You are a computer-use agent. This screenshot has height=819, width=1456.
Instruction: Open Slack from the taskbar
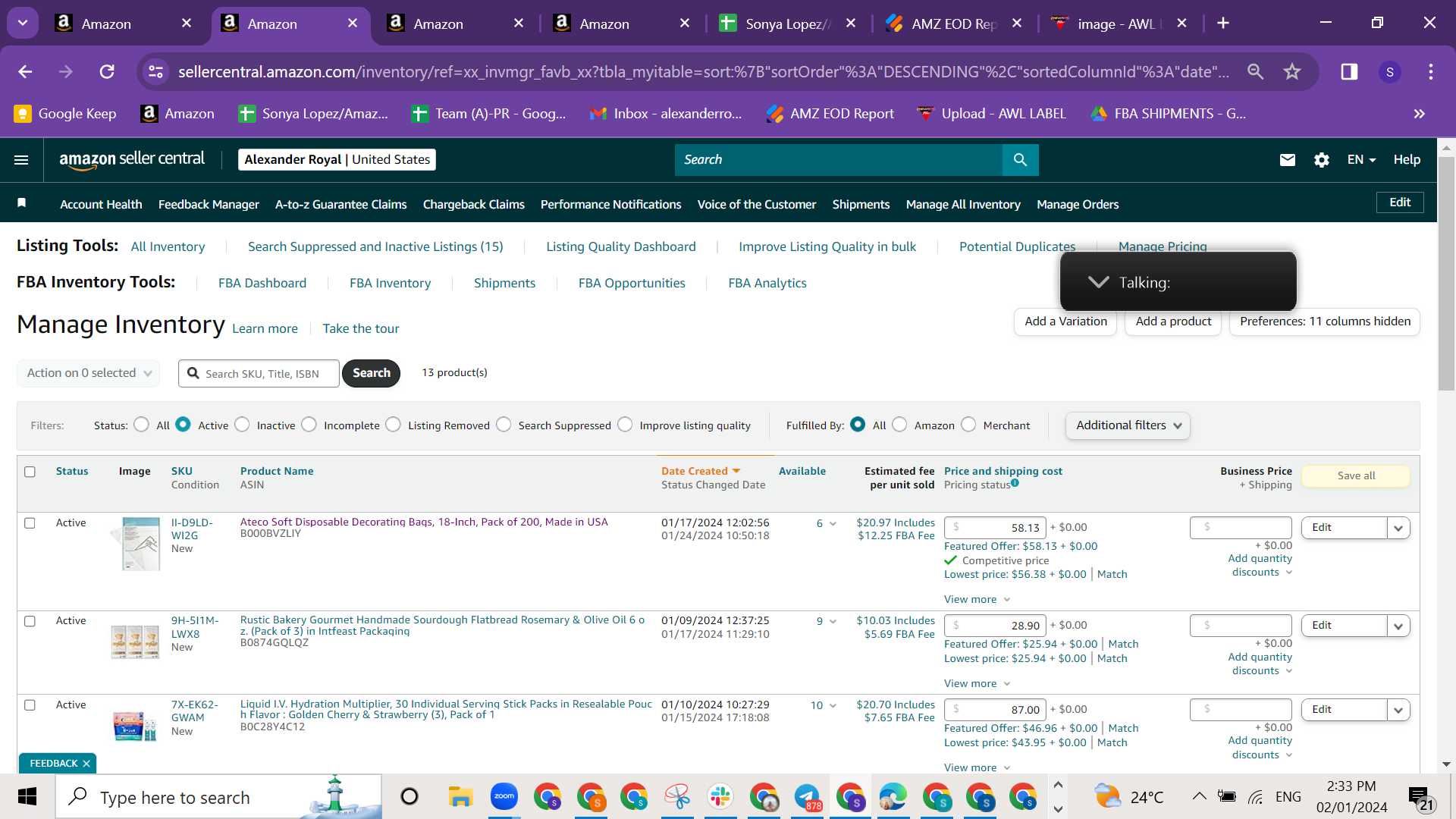point(720,797)
